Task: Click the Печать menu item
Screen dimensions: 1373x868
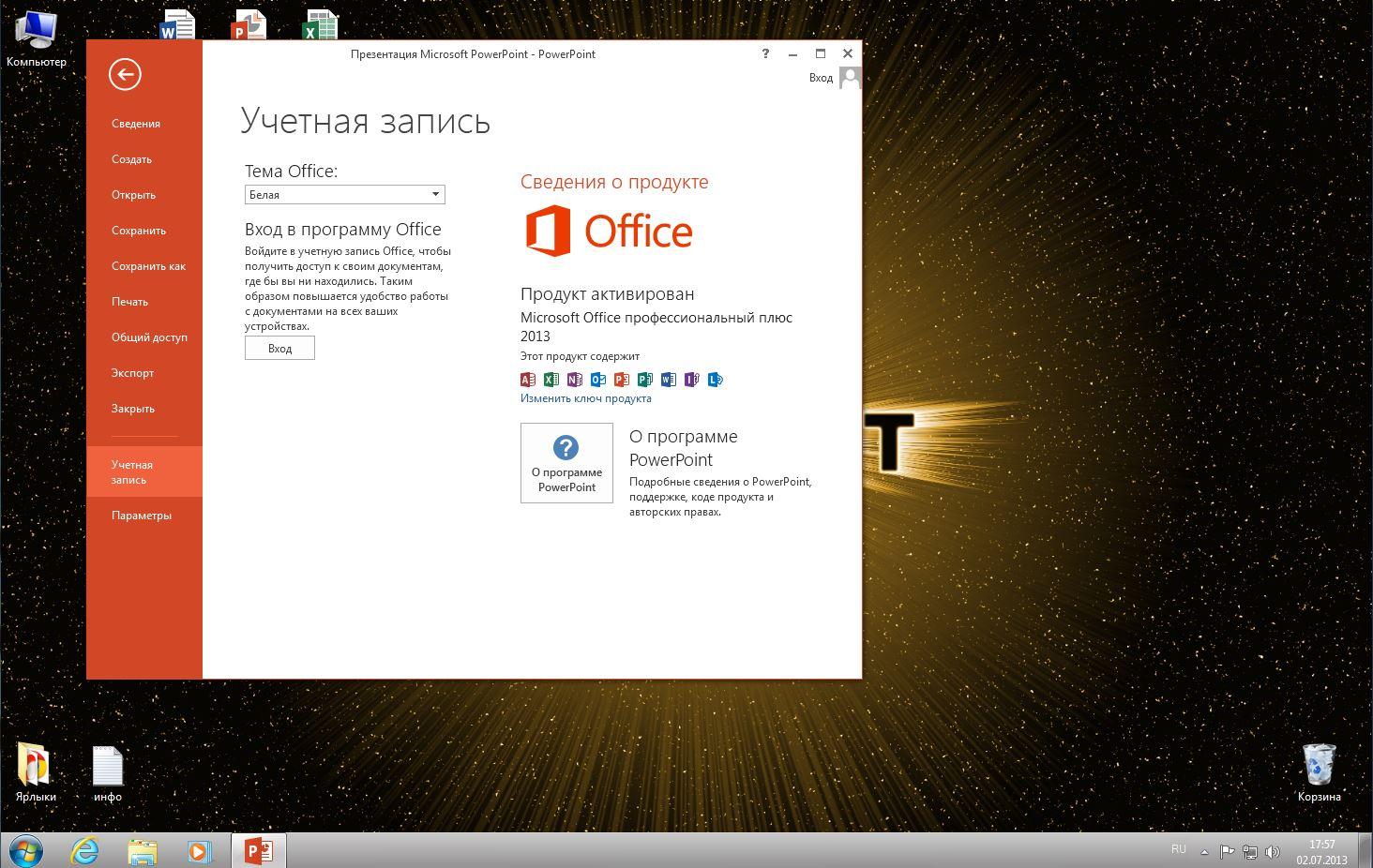Action: click(129, 302)
